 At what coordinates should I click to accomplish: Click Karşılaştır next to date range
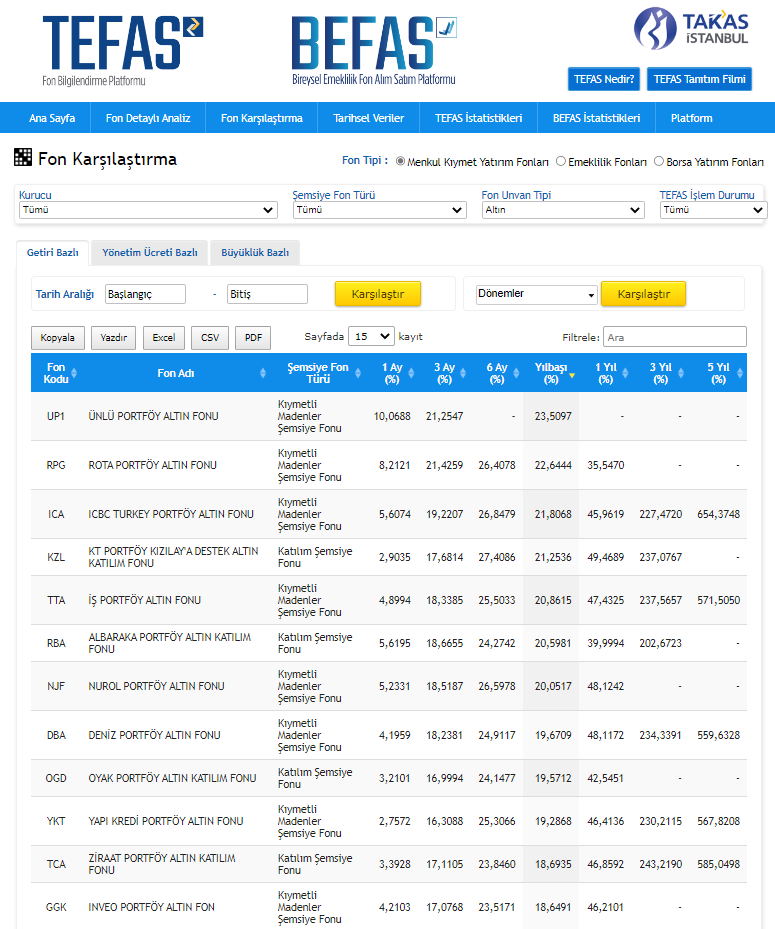pyautogui.click(x=378, y=294)
